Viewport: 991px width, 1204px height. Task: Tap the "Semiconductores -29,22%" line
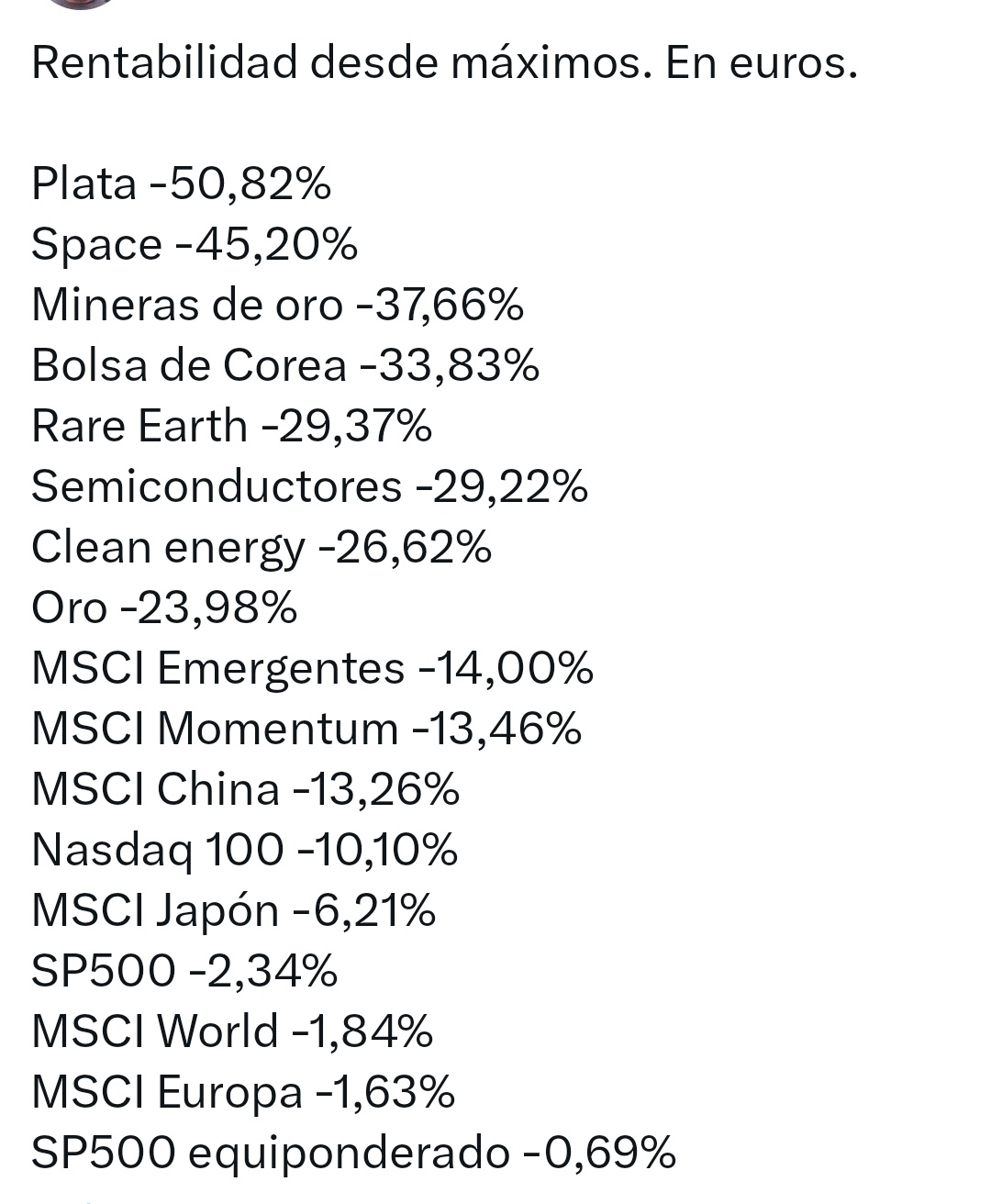[309, 486]
